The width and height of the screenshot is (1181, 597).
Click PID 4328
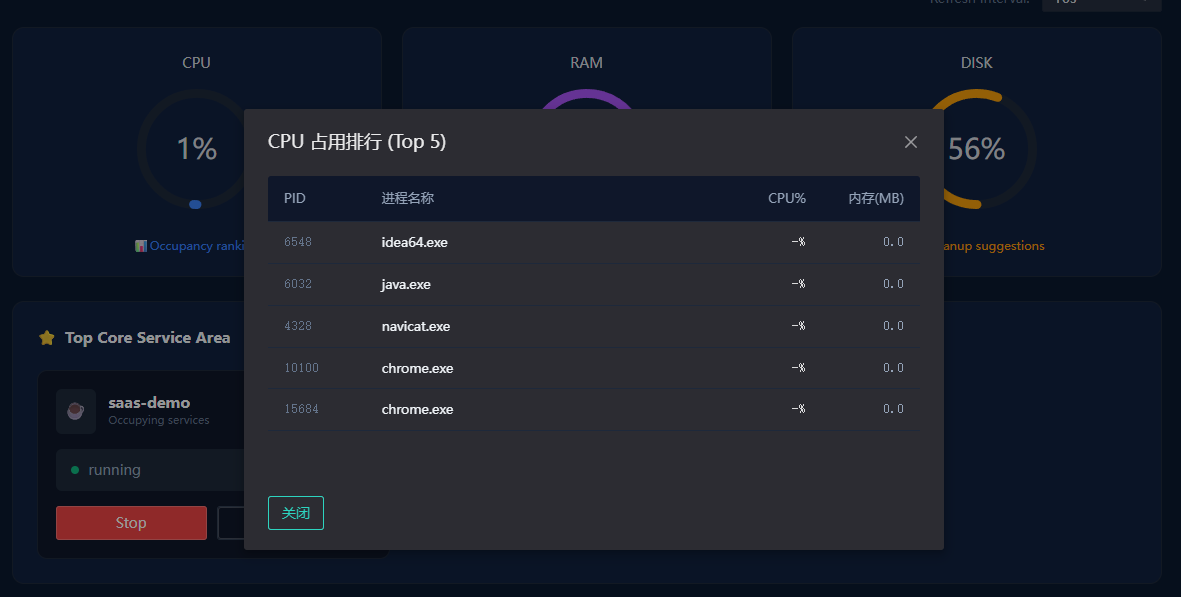point(298,326)
